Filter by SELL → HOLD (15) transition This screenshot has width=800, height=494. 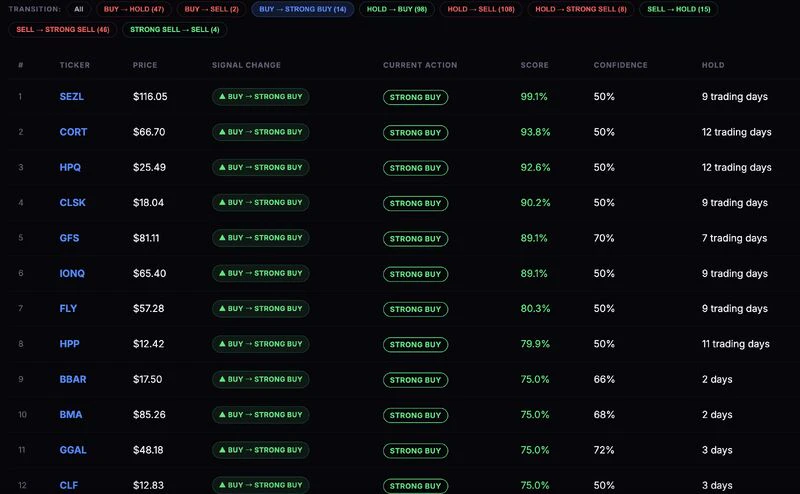point(679,9)
